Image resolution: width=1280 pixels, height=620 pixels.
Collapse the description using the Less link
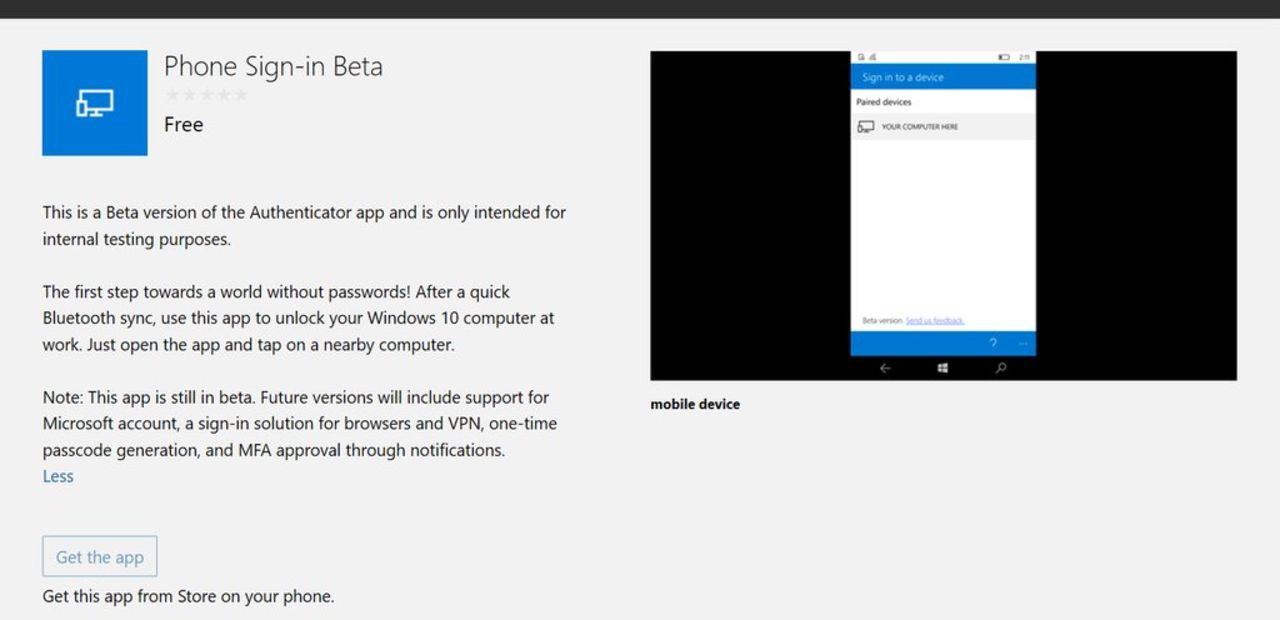[57, 476]
